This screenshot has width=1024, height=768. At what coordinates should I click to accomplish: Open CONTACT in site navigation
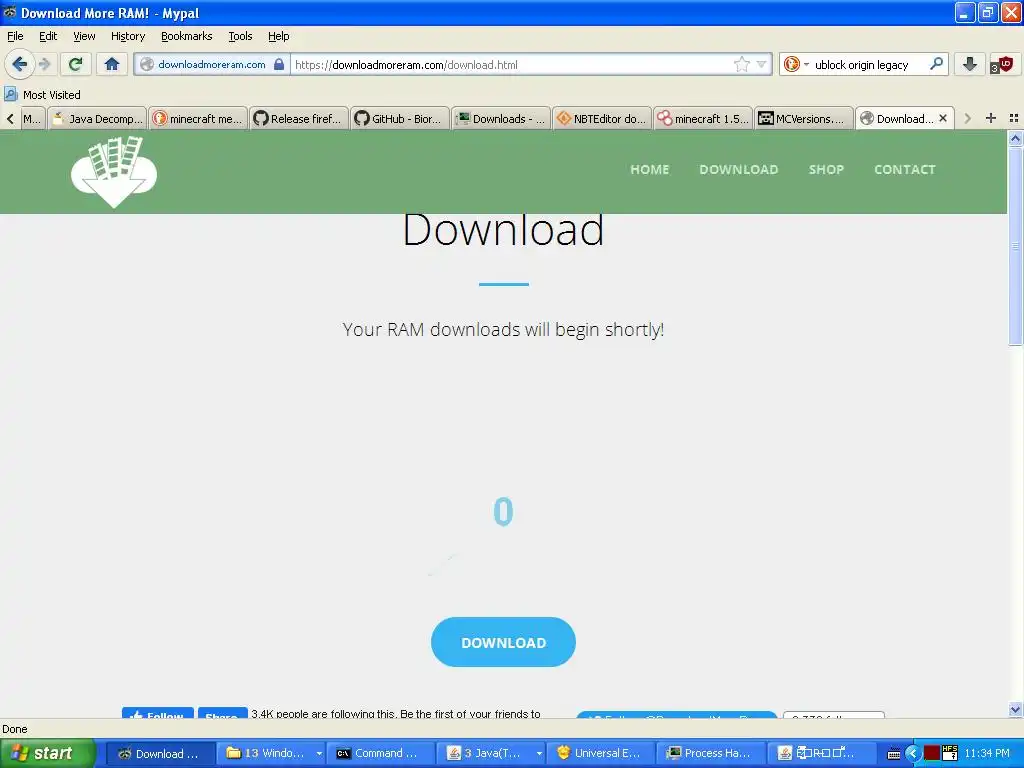[x=904, y=169]
